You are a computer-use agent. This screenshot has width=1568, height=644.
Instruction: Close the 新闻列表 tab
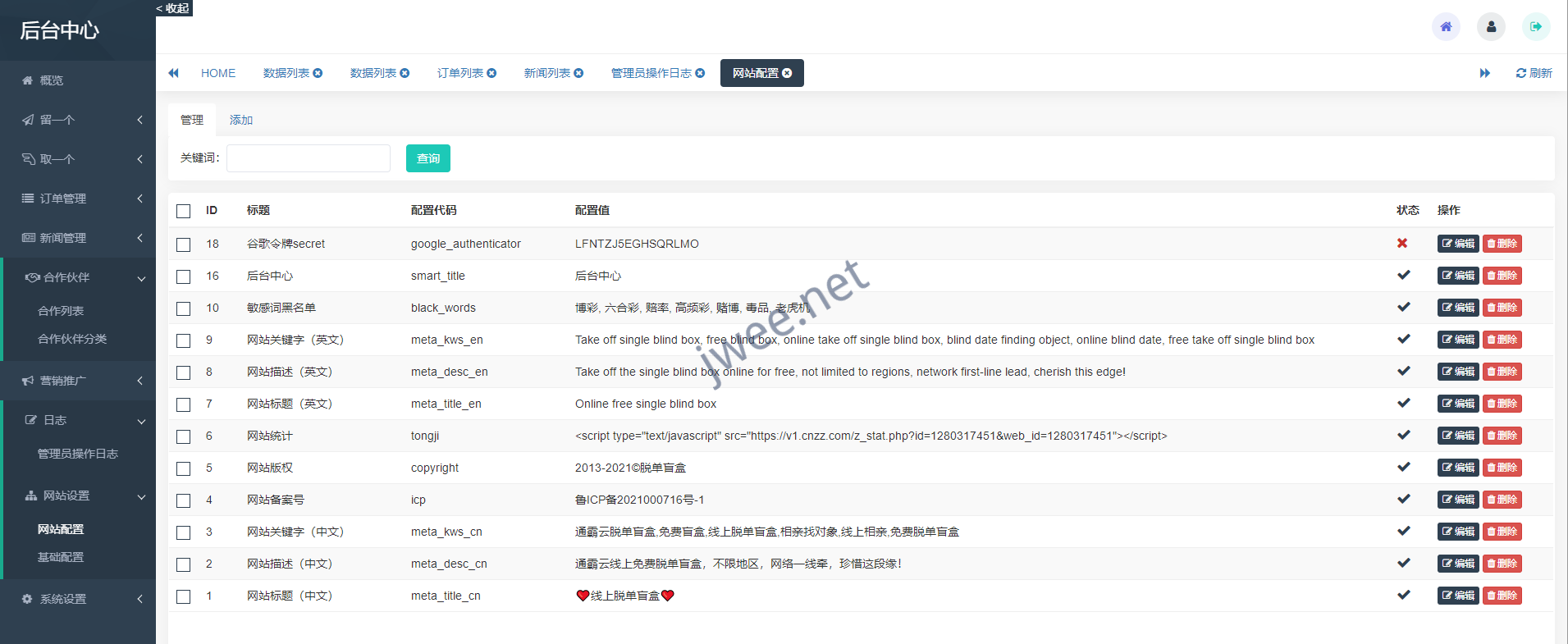pyautogui.click(x=578, y=73)
